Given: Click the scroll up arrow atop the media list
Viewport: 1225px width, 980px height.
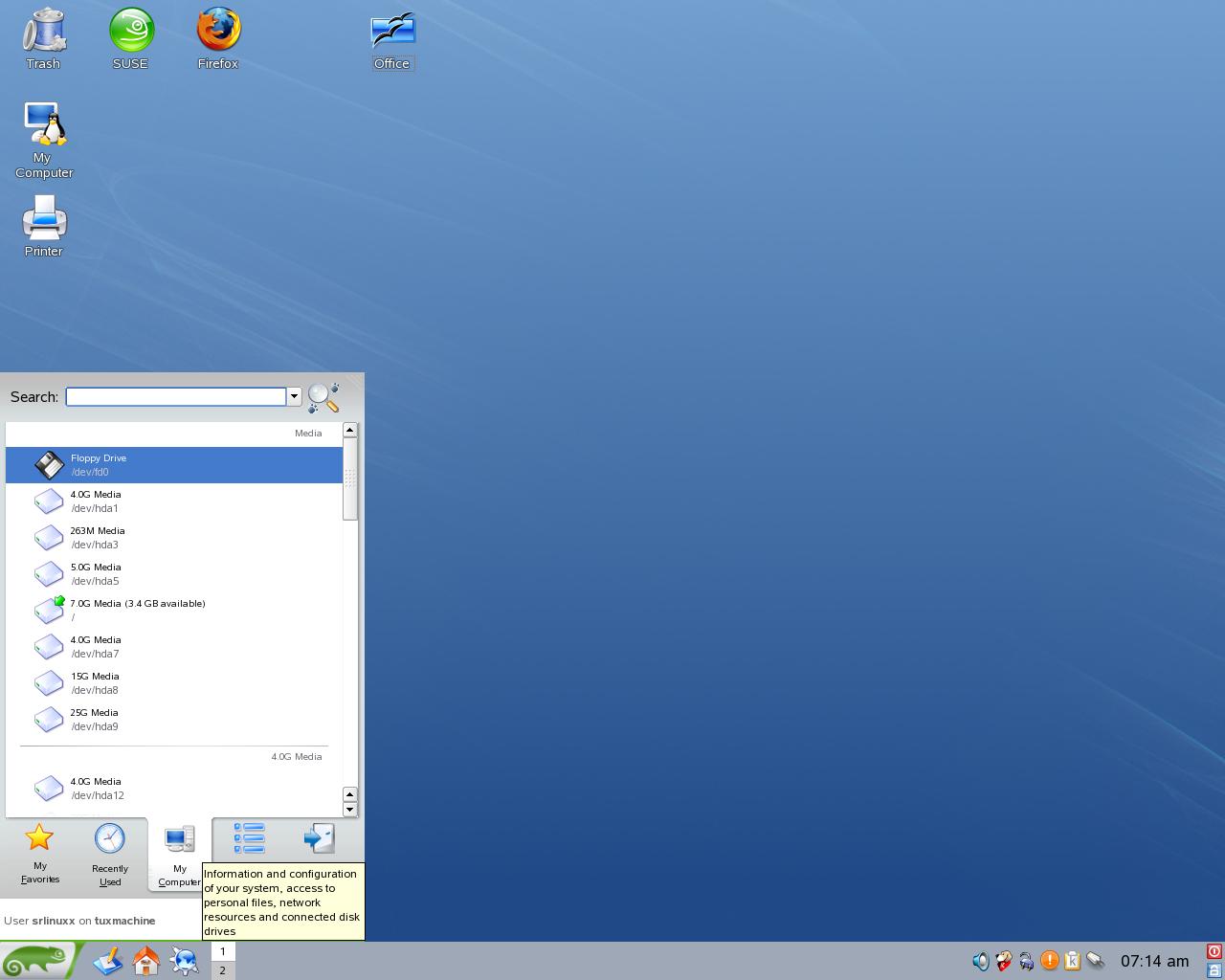Looking at the screenshot, I should click(x=350, y=430).
